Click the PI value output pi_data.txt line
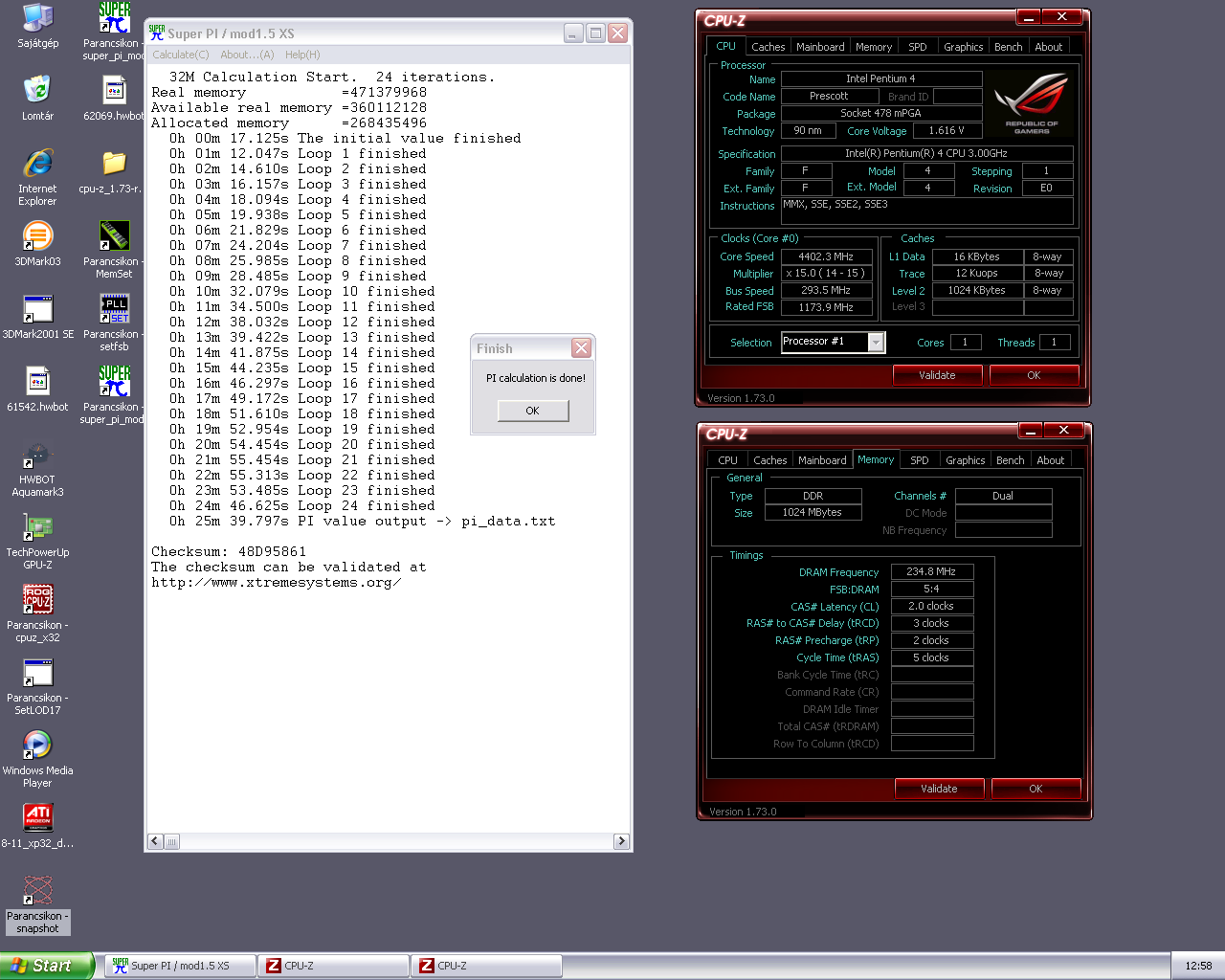The height and width of the screenshot is (980, 1225). [x=362, y=521]
